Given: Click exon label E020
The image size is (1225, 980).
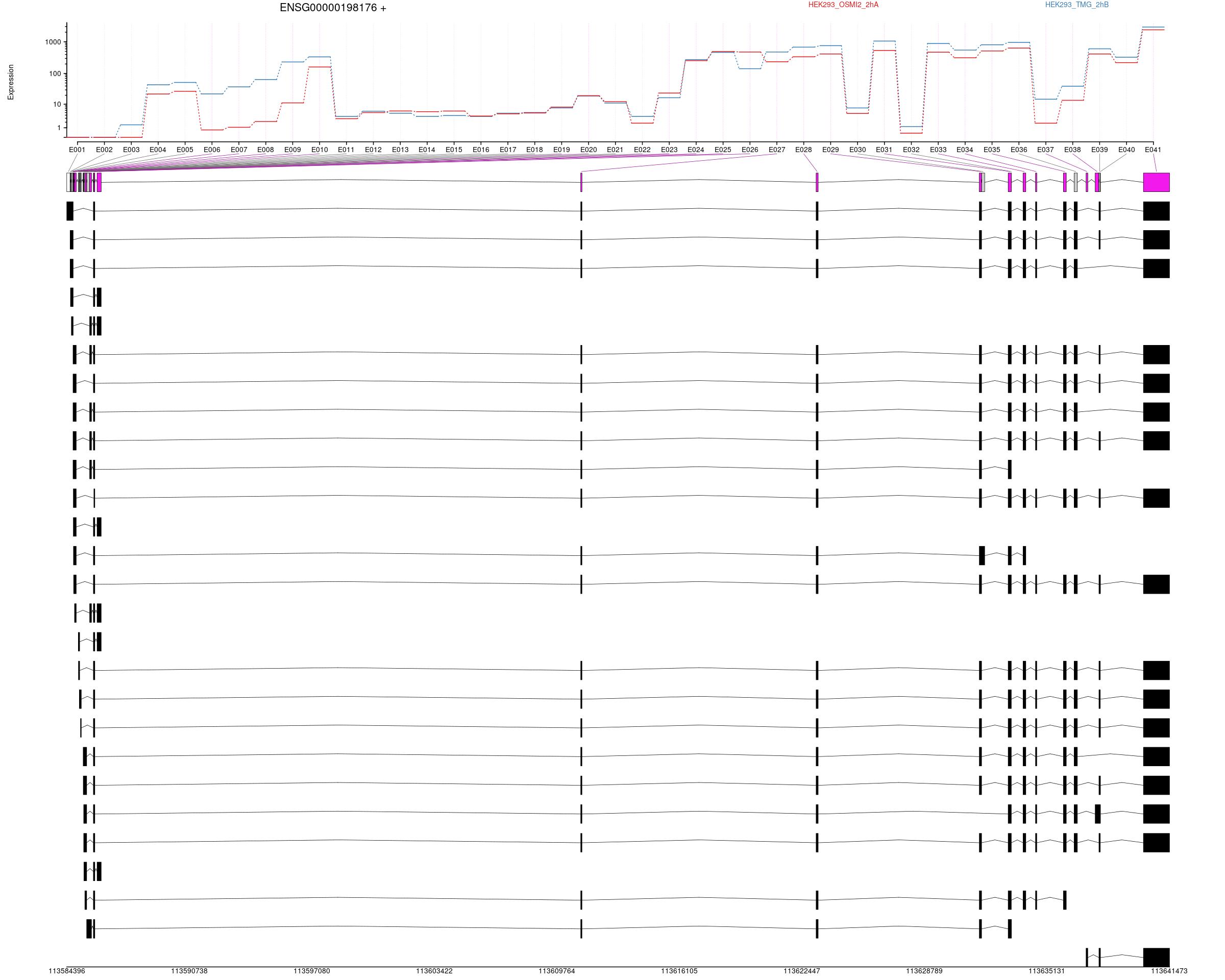Looking at the screenshot, I should (x=589, y=150).
